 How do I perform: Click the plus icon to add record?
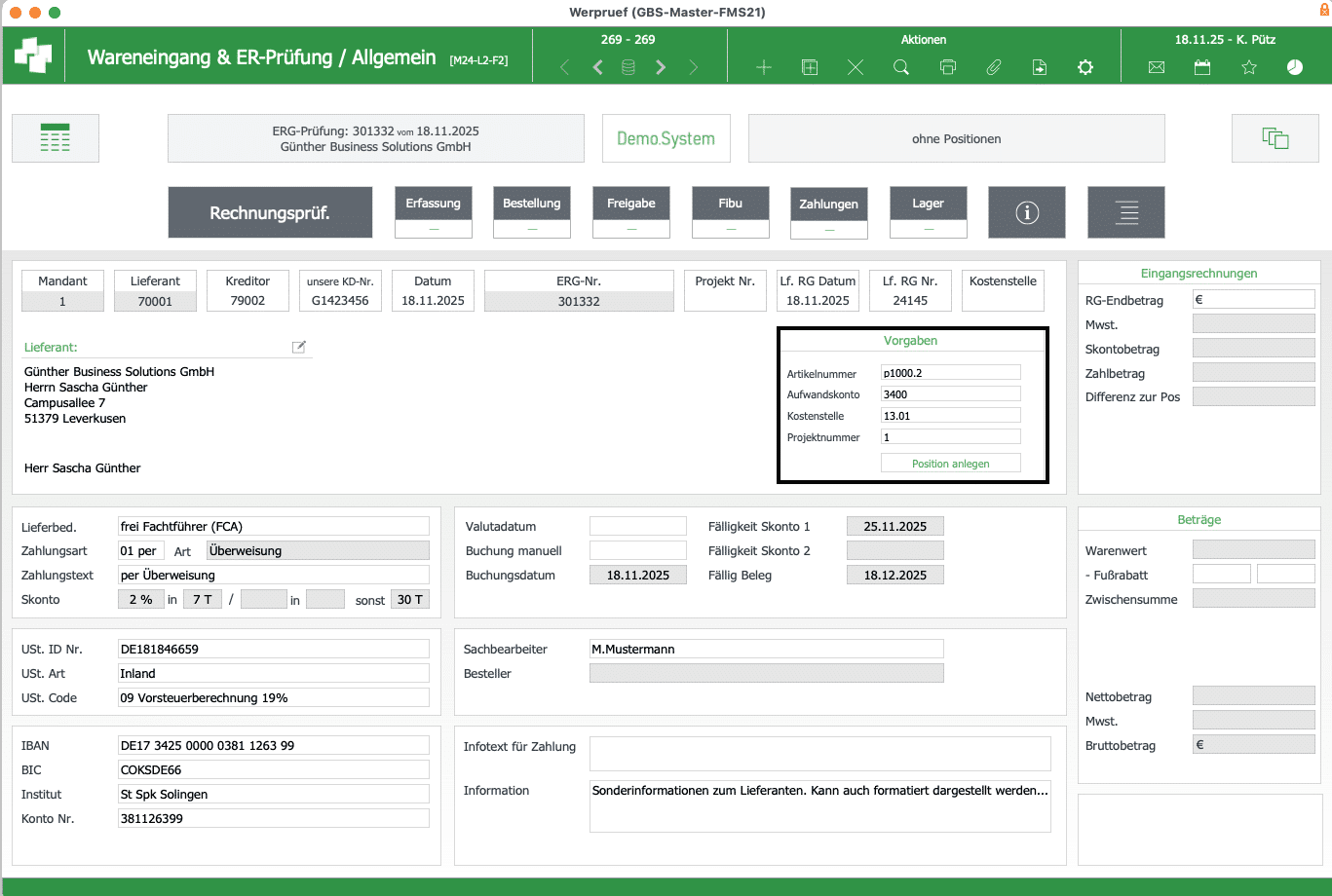764,67
